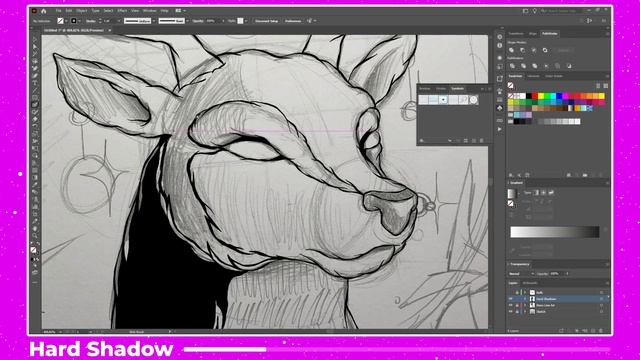Open the Properties icon atop the panel dock
Screen dimensions: 640x360
click(x=500, y=37)
